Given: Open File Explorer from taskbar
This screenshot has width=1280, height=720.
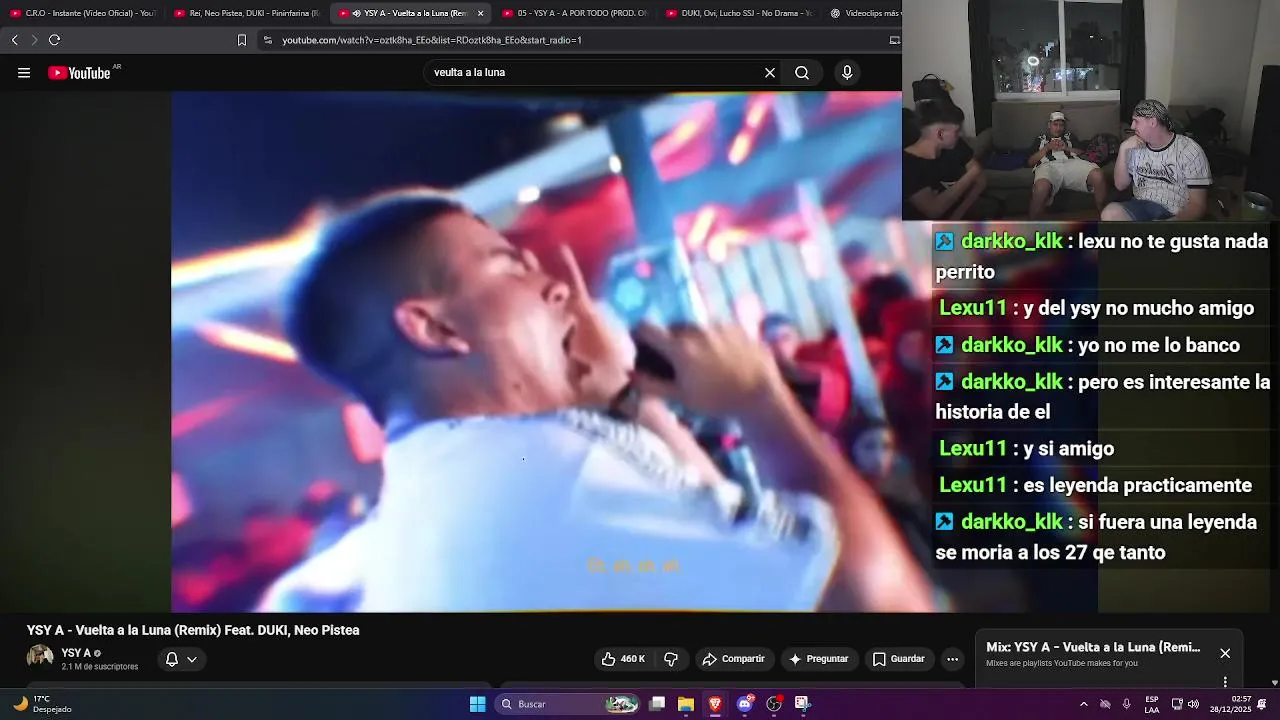Looking at the screenshot, I should point(686,704).
